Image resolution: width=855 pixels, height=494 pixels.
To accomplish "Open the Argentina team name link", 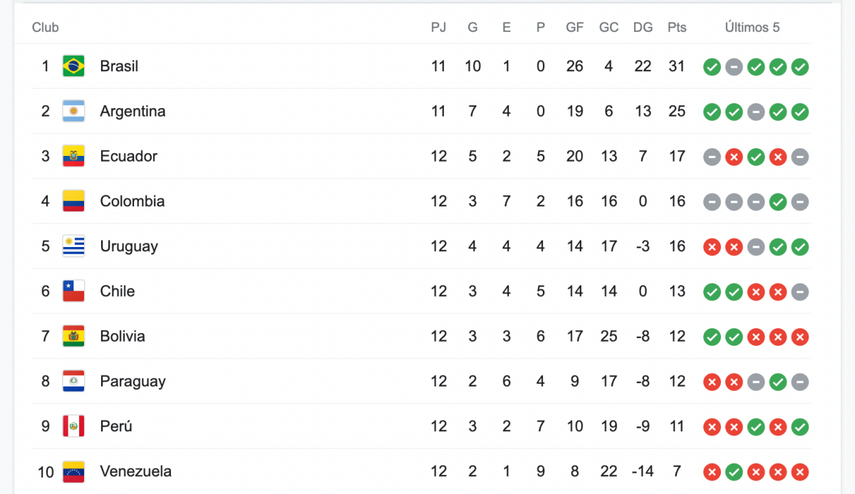I will click(x=133, y=111).
